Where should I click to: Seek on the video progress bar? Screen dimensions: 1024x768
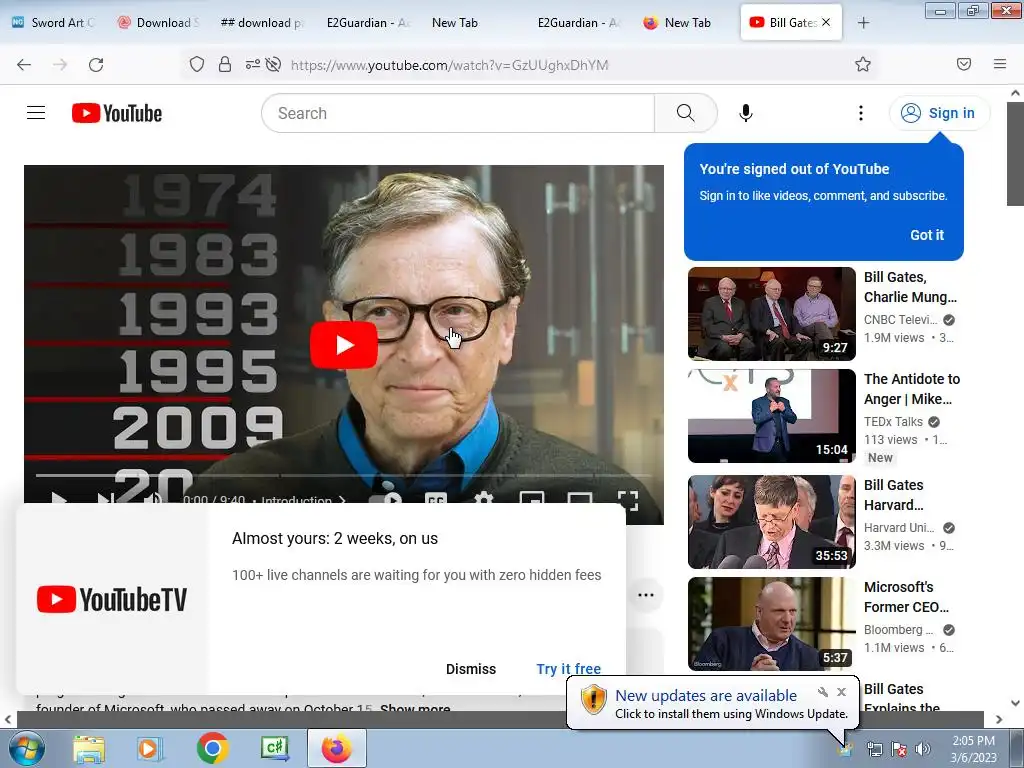[x=344, y=475]
